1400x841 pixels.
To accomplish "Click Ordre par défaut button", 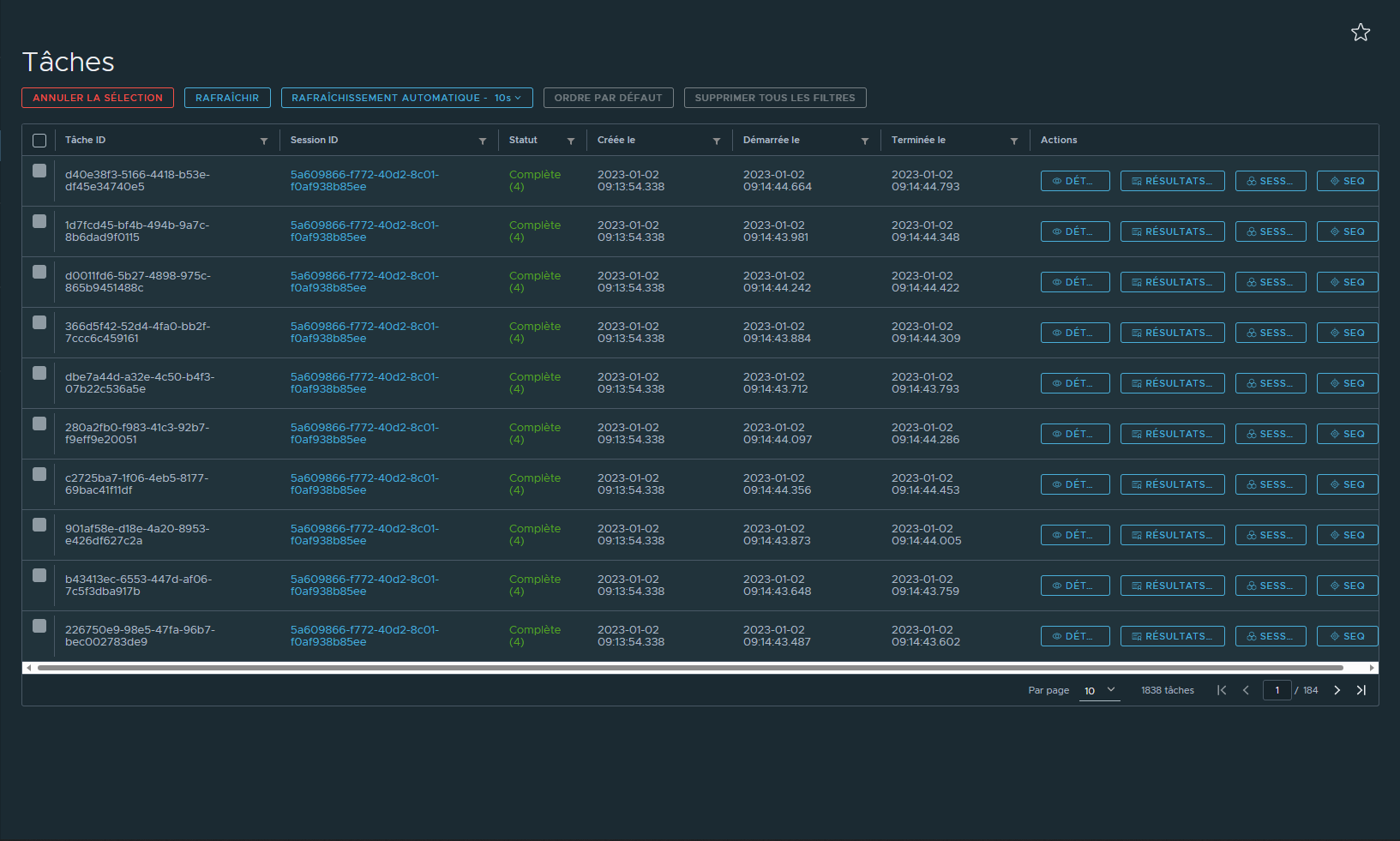I will 608,98.
